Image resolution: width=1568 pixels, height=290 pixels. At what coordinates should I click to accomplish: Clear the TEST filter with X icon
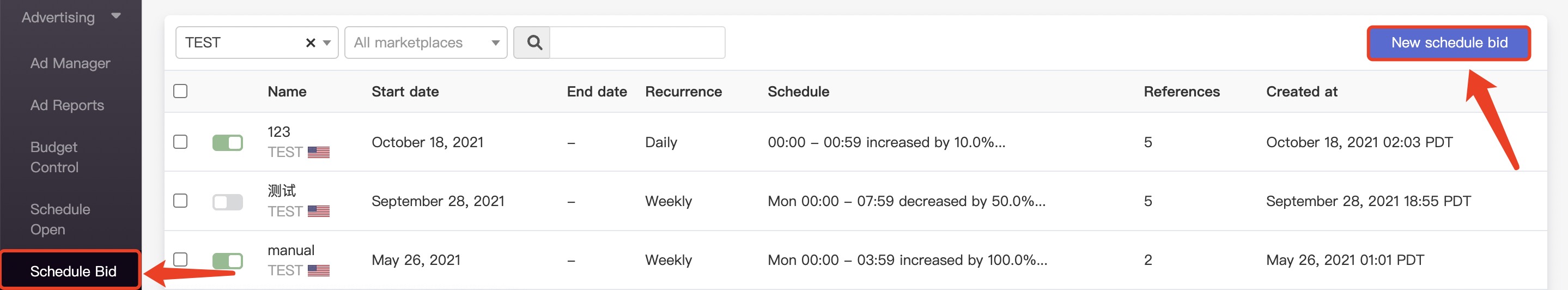(311, 43)
